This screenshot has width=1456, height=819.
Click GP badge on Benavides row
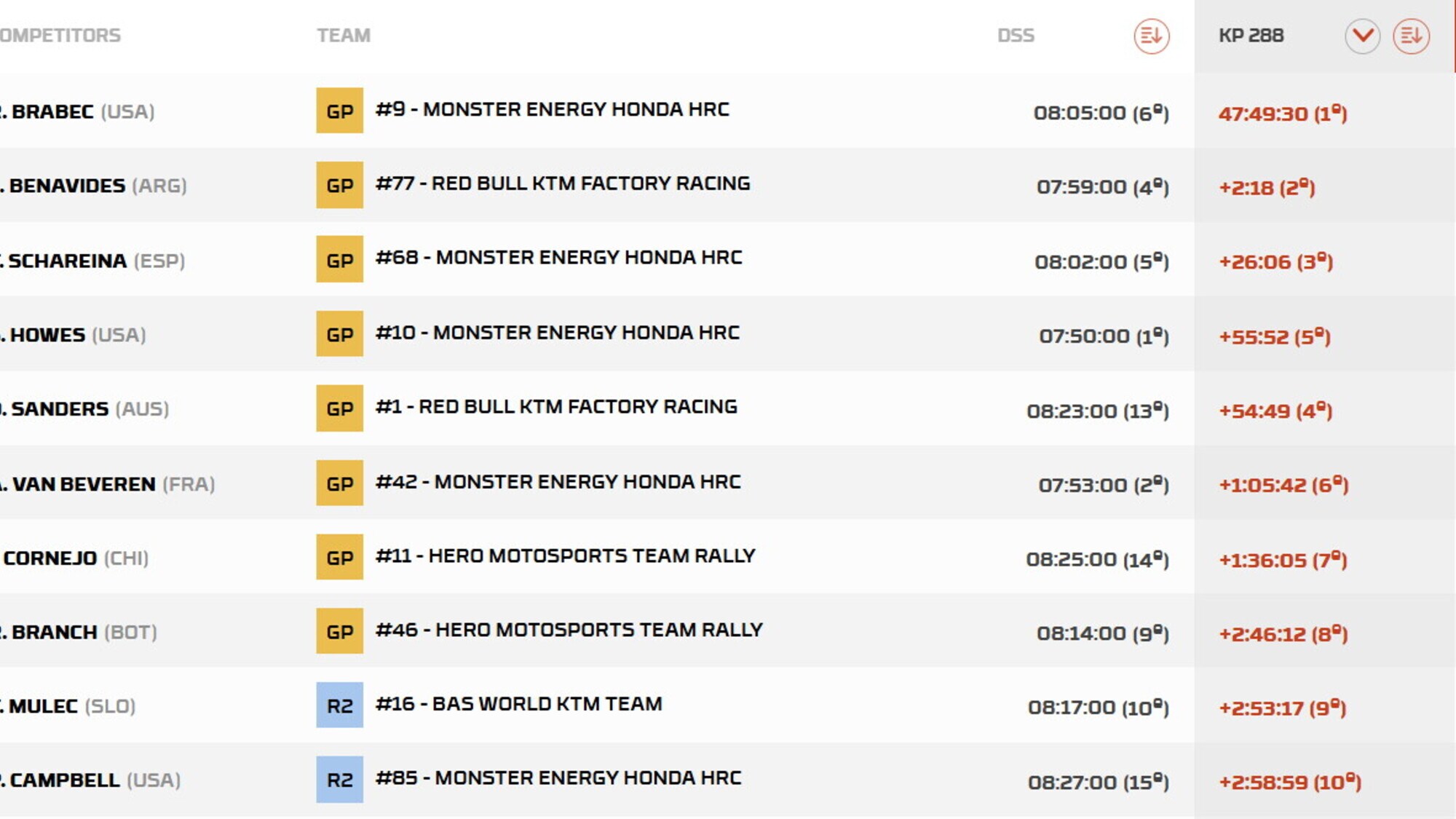coord(339,185)
